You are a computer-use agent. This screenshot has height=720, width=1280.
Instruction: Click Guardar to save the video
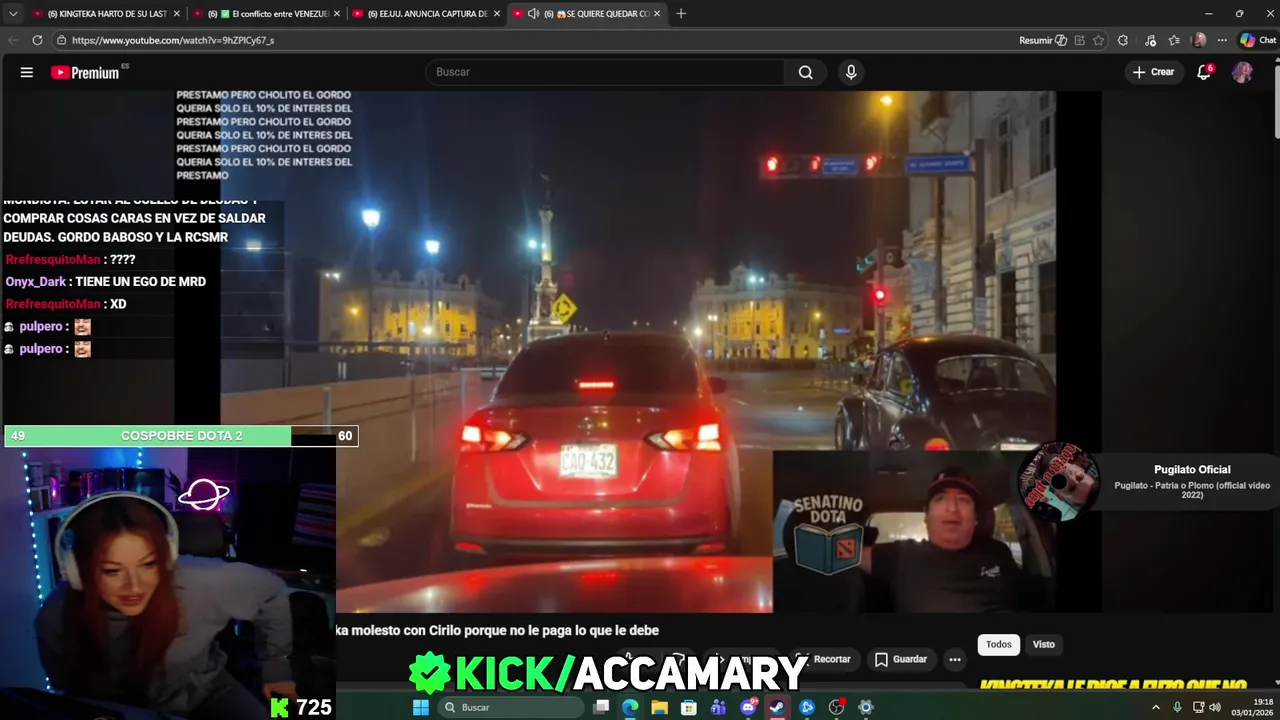pos(900,659)
